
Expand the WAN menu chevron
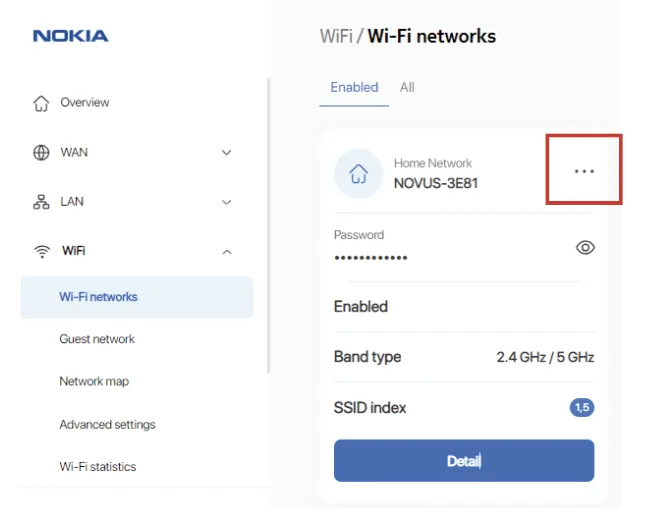point(226,153)
